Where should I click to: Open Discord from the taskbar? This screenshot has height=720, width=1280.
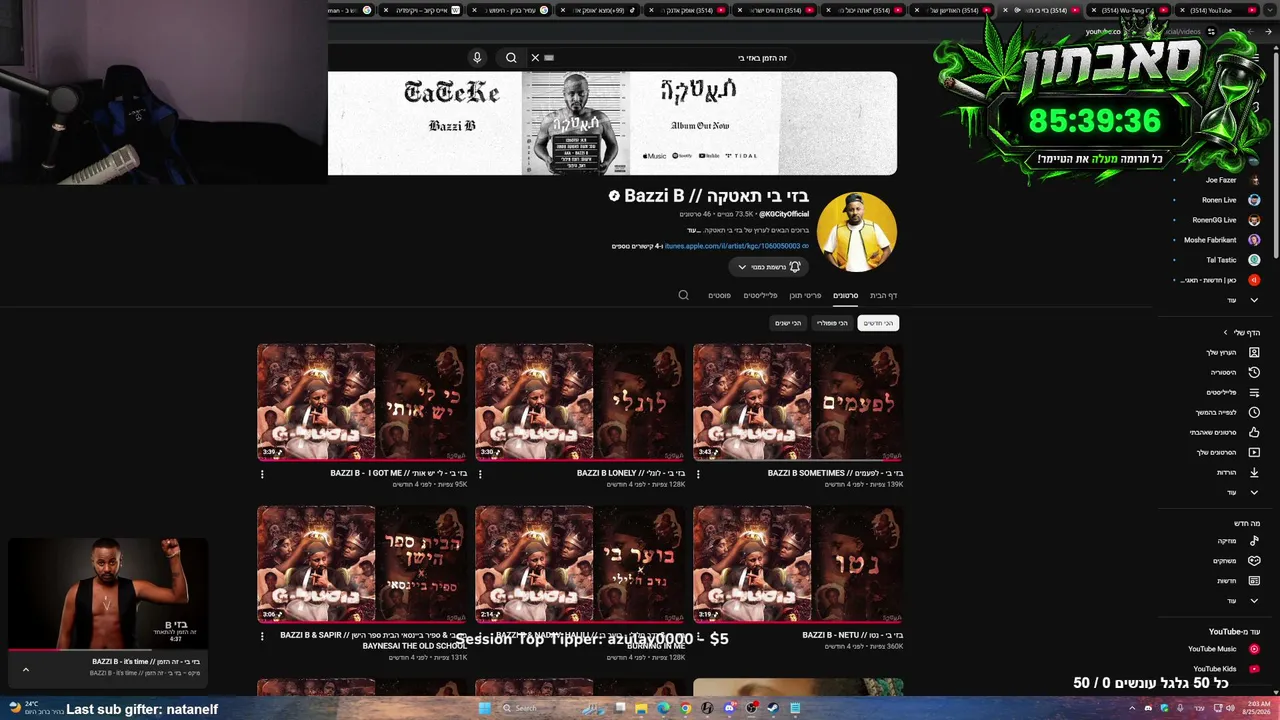click(729, 708)
